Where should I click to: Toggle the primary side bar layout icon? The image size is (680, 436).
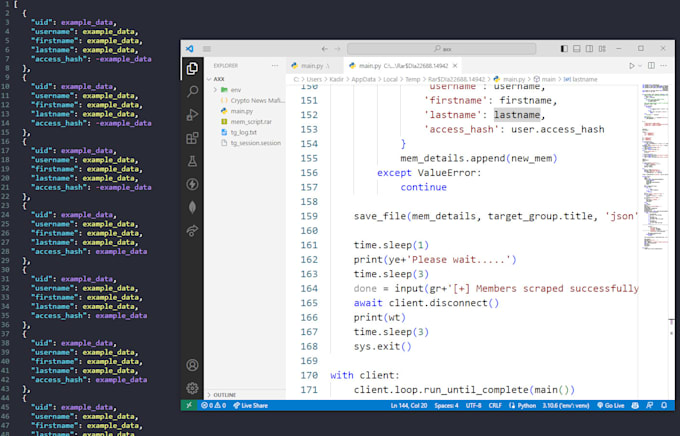564,49
